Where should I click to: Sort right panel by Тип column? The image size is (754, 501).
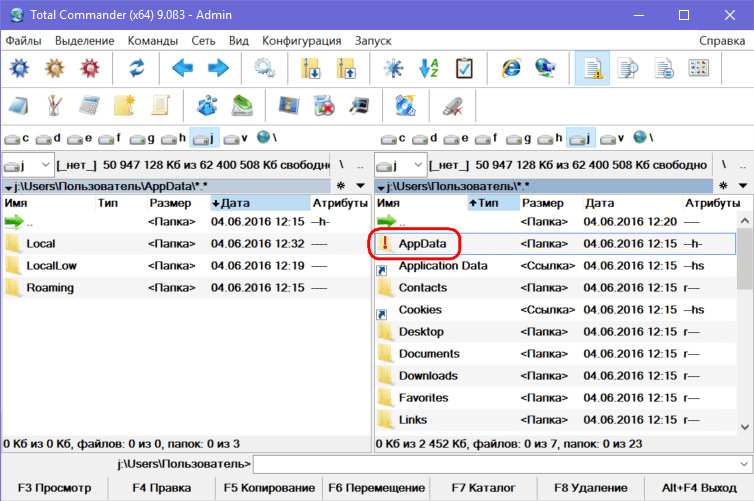493,203
